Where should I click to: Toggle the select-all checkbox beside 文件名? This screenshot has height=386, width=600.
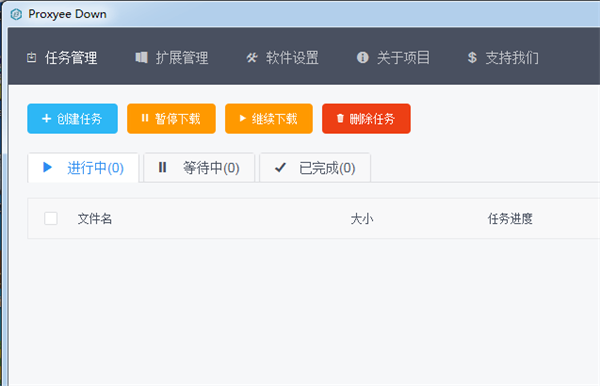[51, 218]
